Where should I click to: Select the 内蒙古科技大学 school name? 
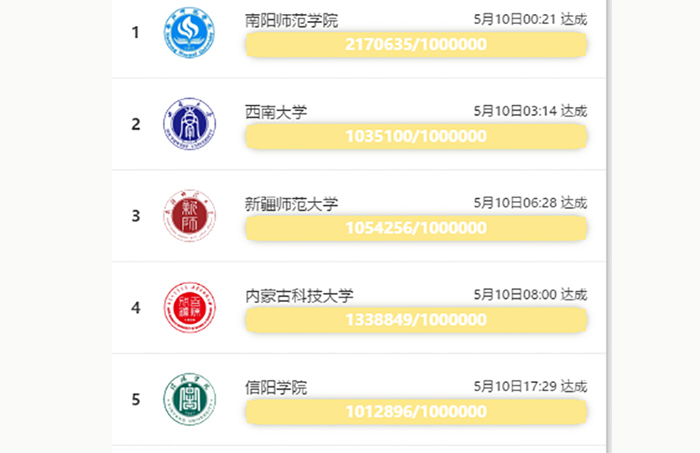tap(299, 296)
